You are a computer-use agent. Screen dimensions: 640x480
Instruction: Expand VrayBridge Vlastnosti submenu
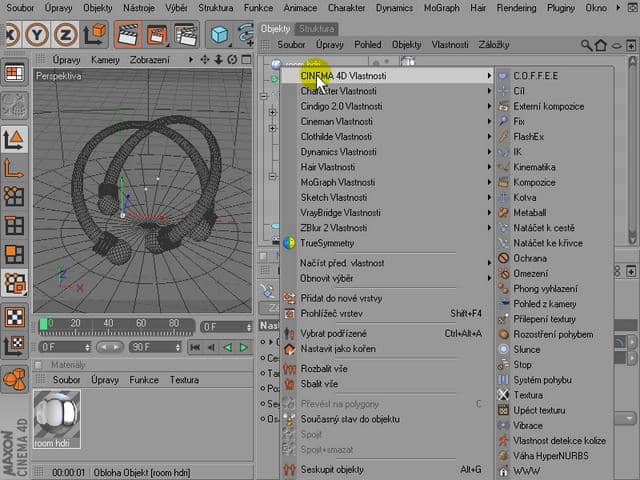pyautogui.click(x=387, y=213)
